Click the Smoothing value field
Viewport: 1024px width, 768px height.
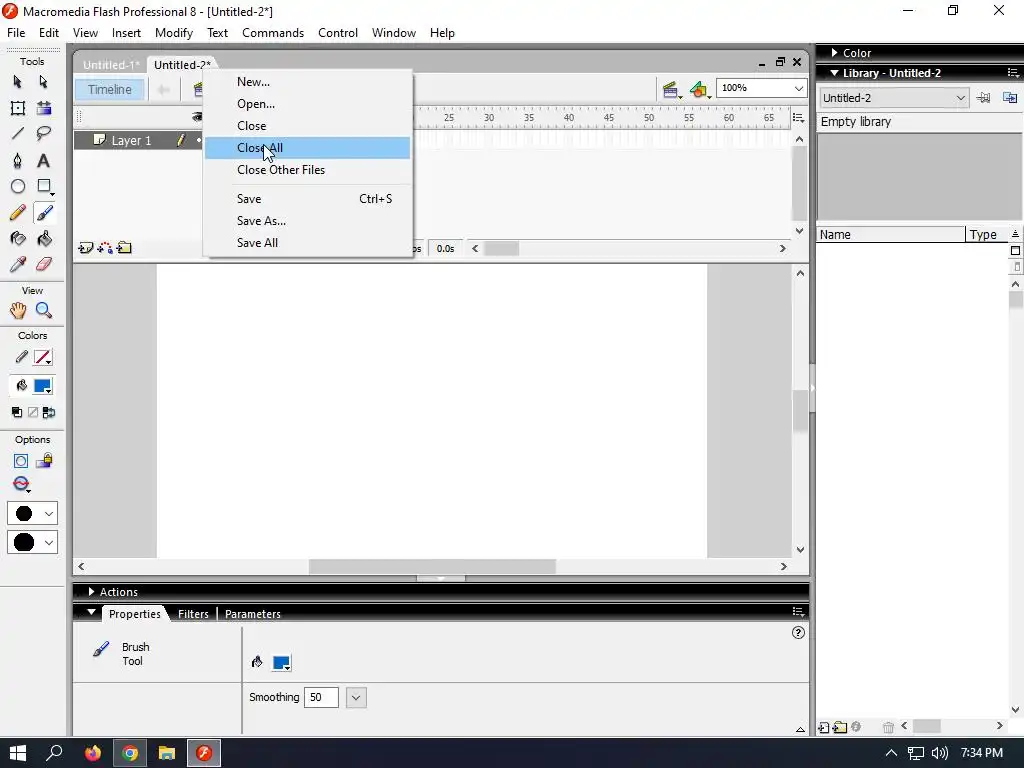321,697
